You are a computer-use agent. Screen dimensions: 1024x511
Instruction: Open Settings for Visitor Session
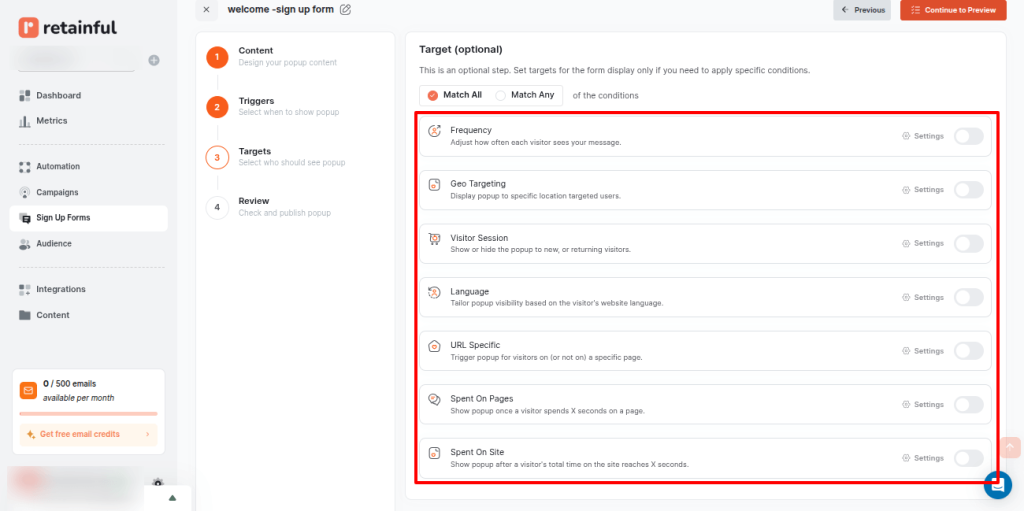pyautogui.click(x=923, y=243)
